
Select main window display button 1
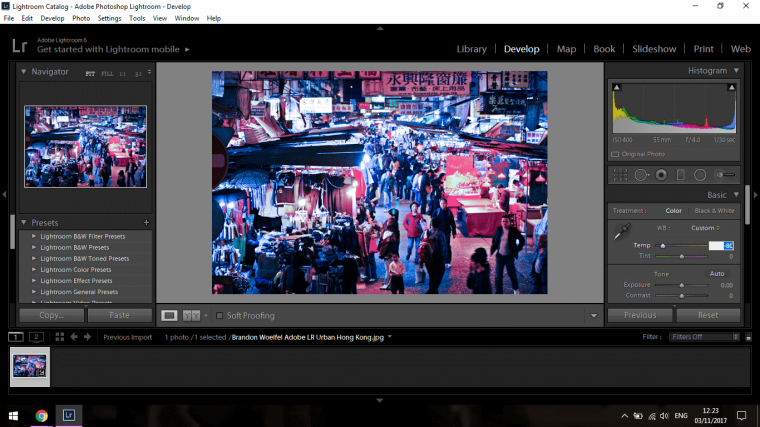point(16,337)
